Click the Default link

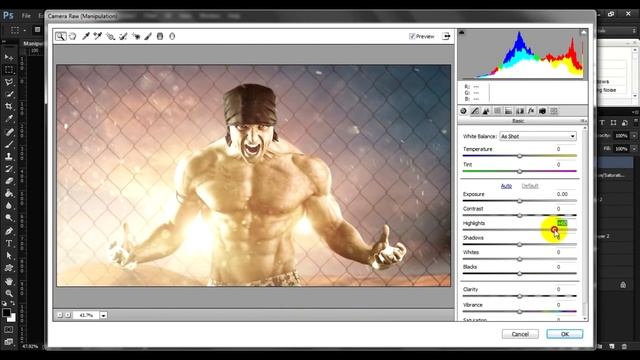(530, 186)
